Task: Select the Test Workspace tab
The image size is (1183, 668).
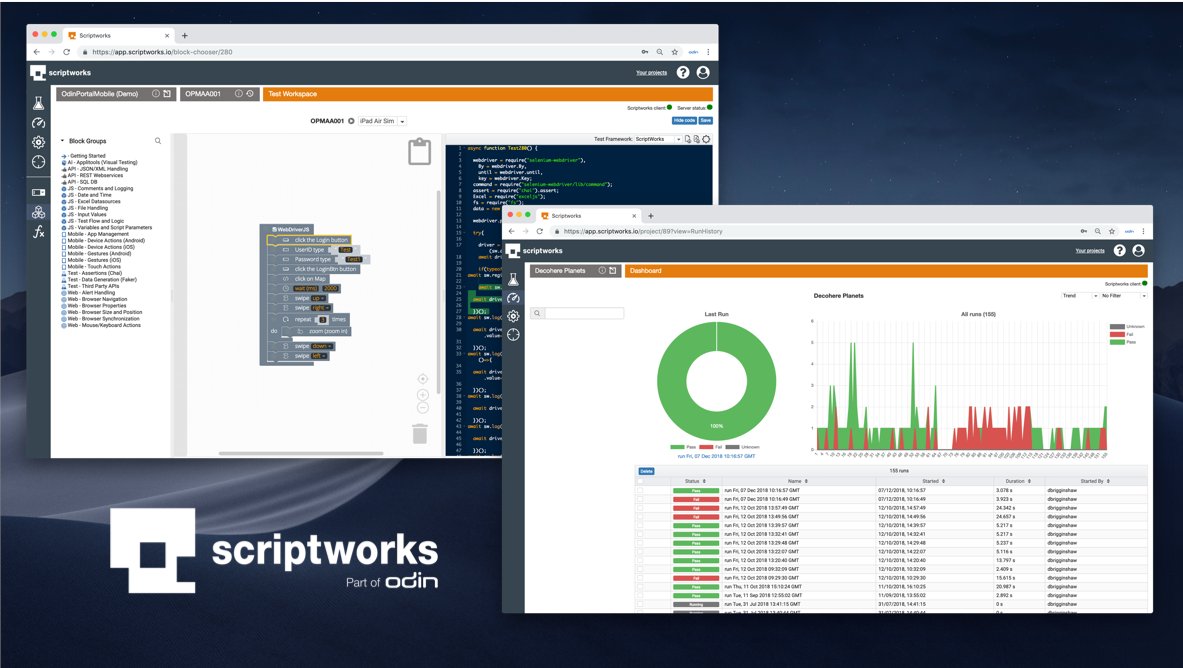Action: [x=488, y=94]
